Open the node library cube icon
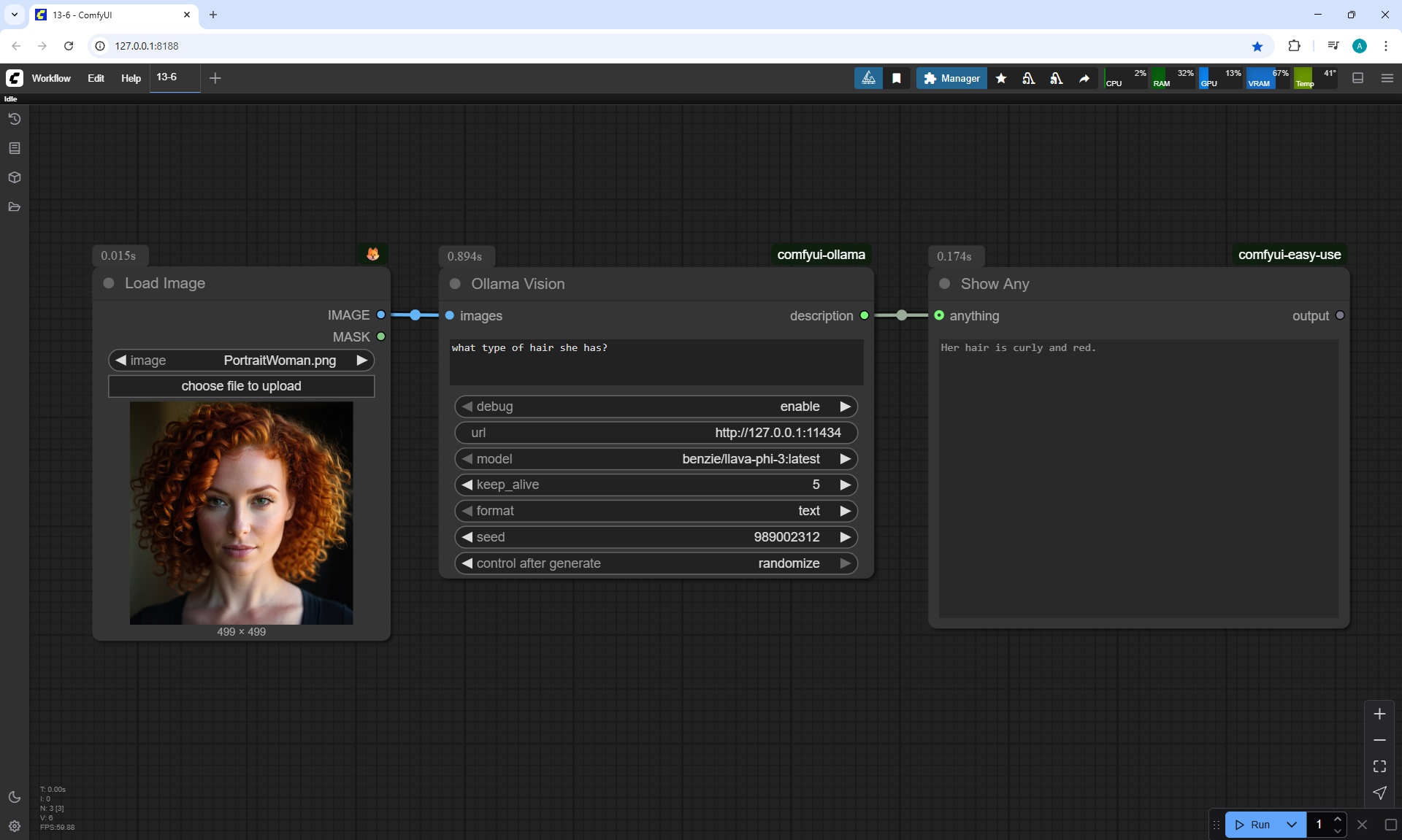 tap(15, 177)
